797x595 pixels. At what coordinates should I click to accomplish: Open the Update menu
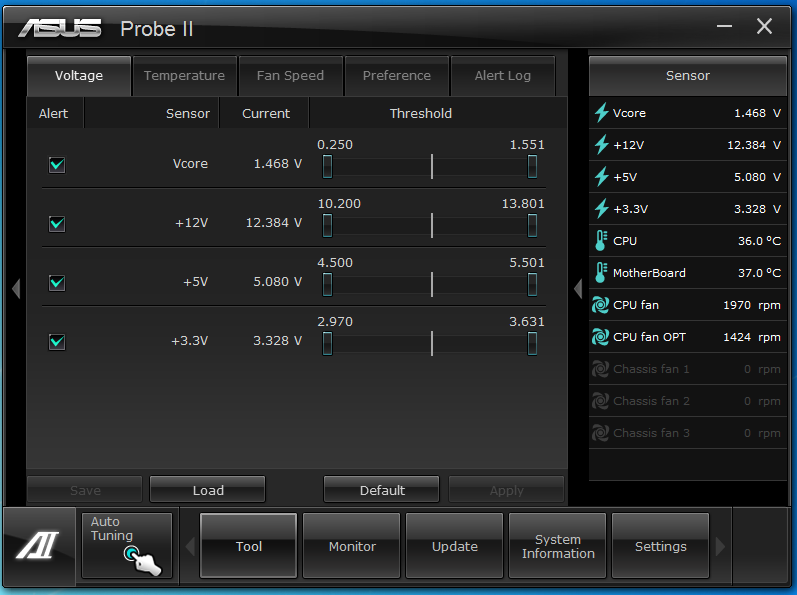[454, 546]
